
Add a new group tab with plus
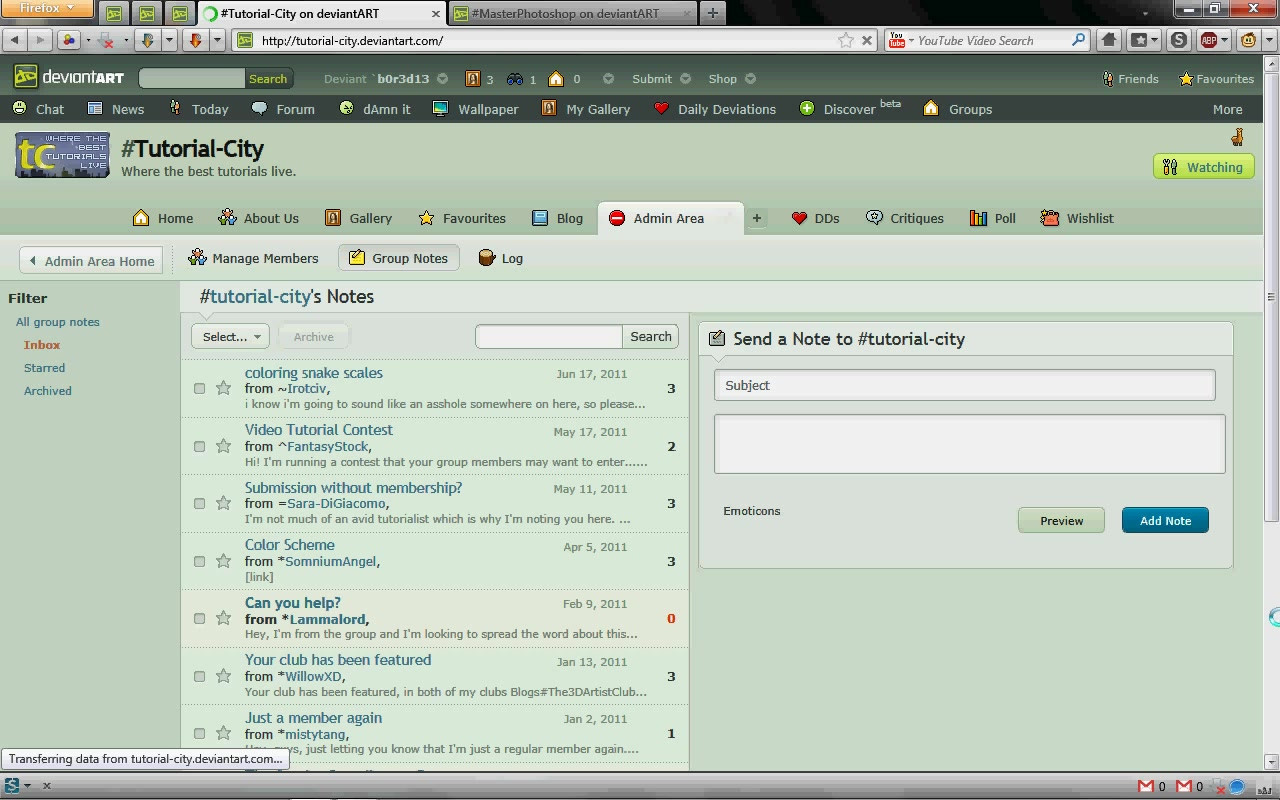click(757, 218)
